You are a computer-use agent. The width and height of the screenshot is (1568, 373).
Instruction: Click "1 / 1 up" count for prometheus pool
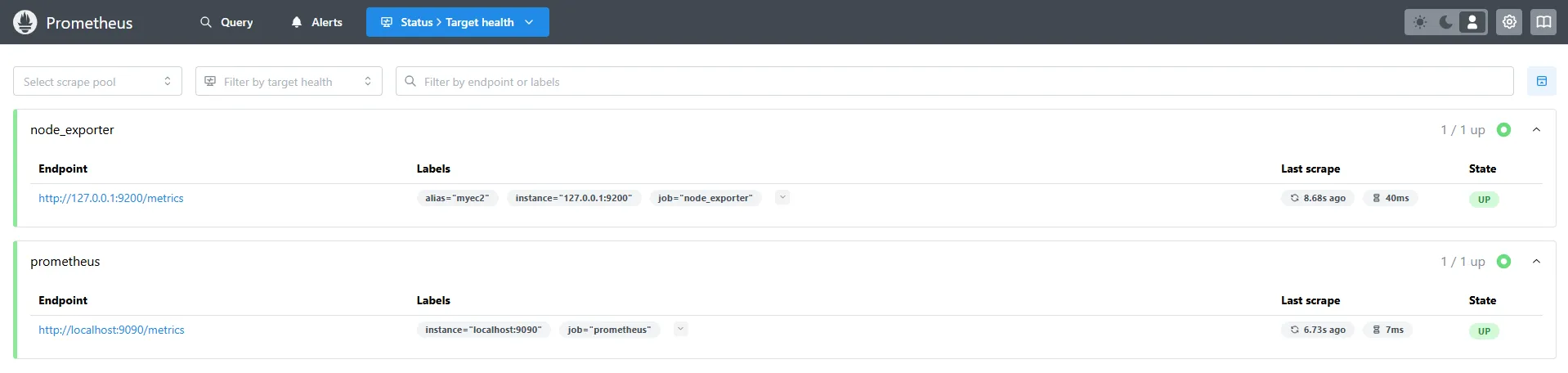[1463, 261]
